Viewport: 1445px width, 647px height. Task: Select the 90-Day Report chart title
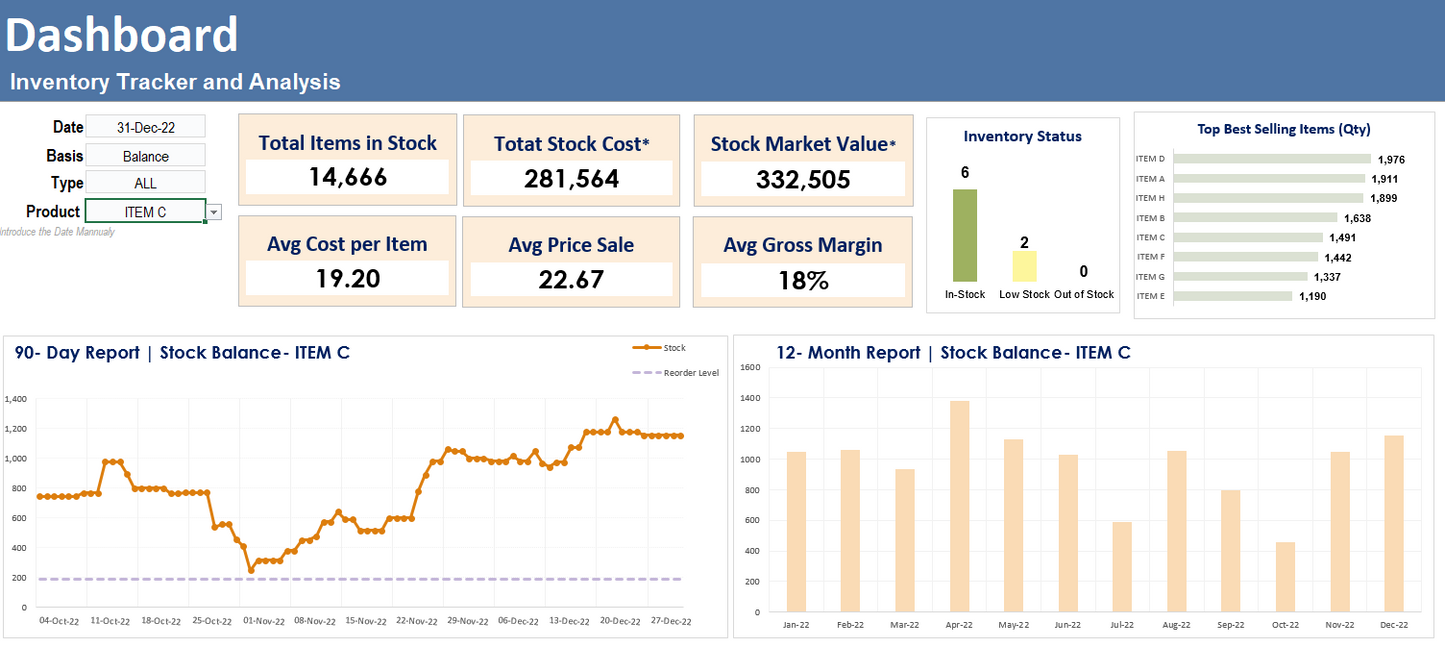pyautogui.click(x=182, y=353)
